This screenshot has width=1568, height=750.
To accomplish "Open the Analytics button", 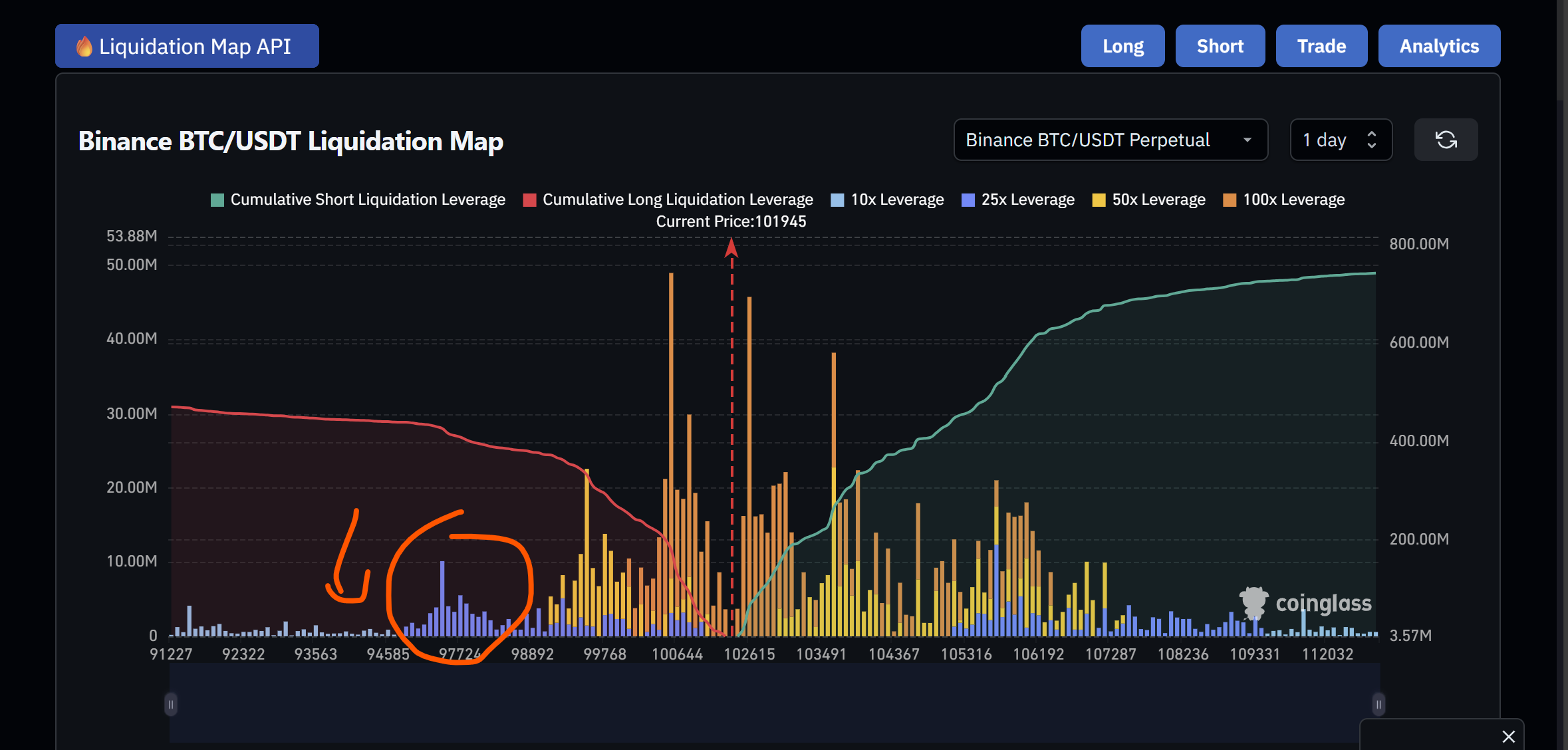I will (x=1438, y=46).
